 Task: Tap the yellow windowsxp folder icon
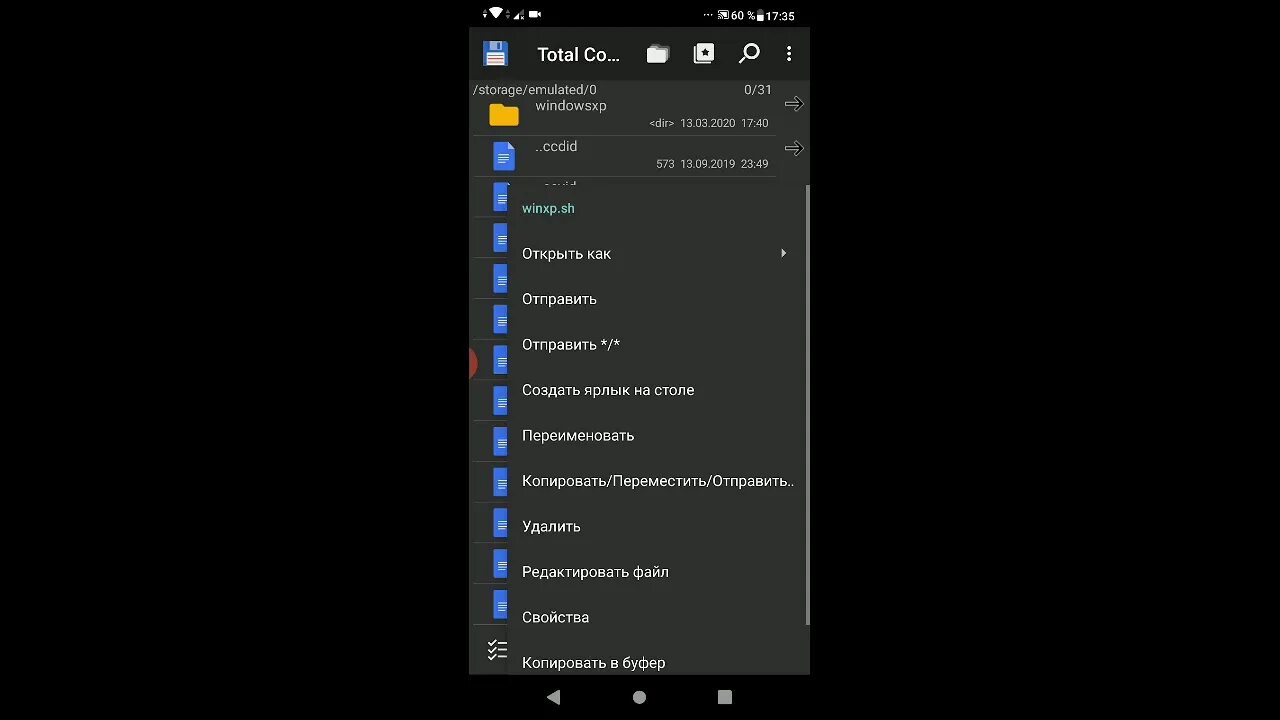click(504, 114)
